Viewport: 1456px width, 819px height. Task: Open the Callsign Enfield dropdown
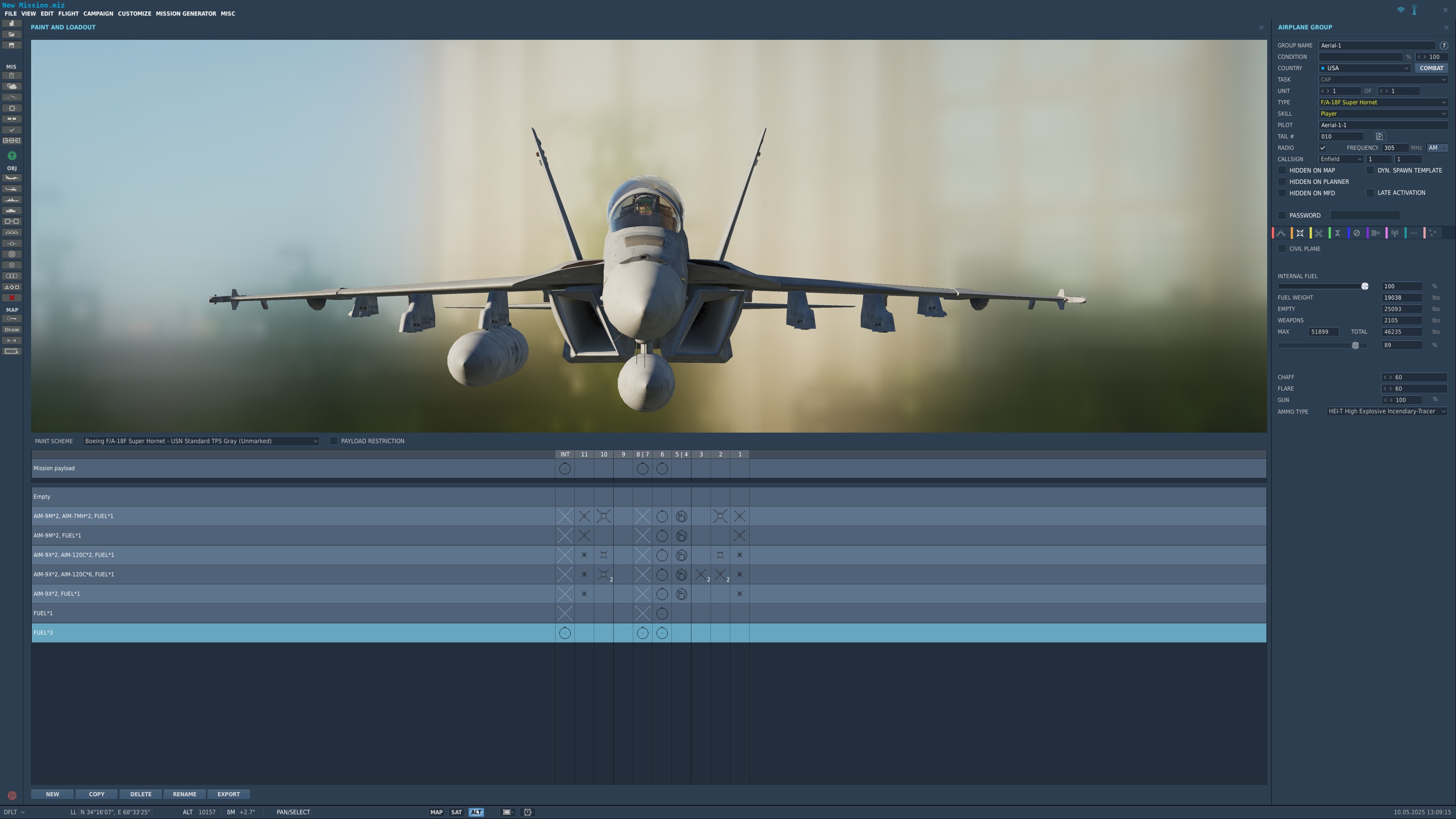[1341, 159]
